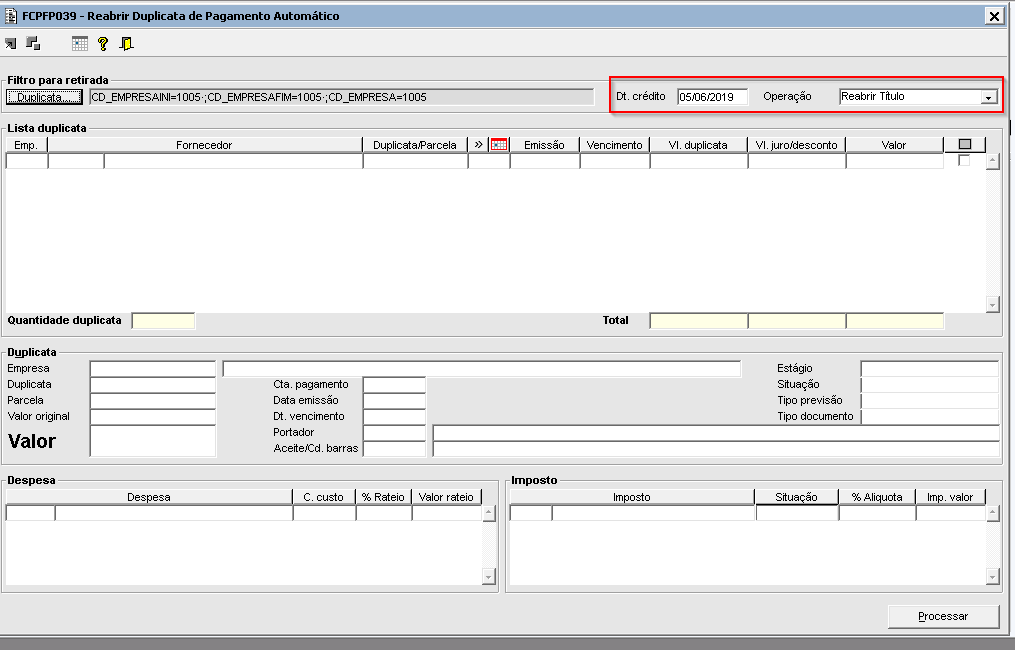Screen dimensions: 1015x650
Task: Click the Parcela field
Action: click(x=153, y=401)
